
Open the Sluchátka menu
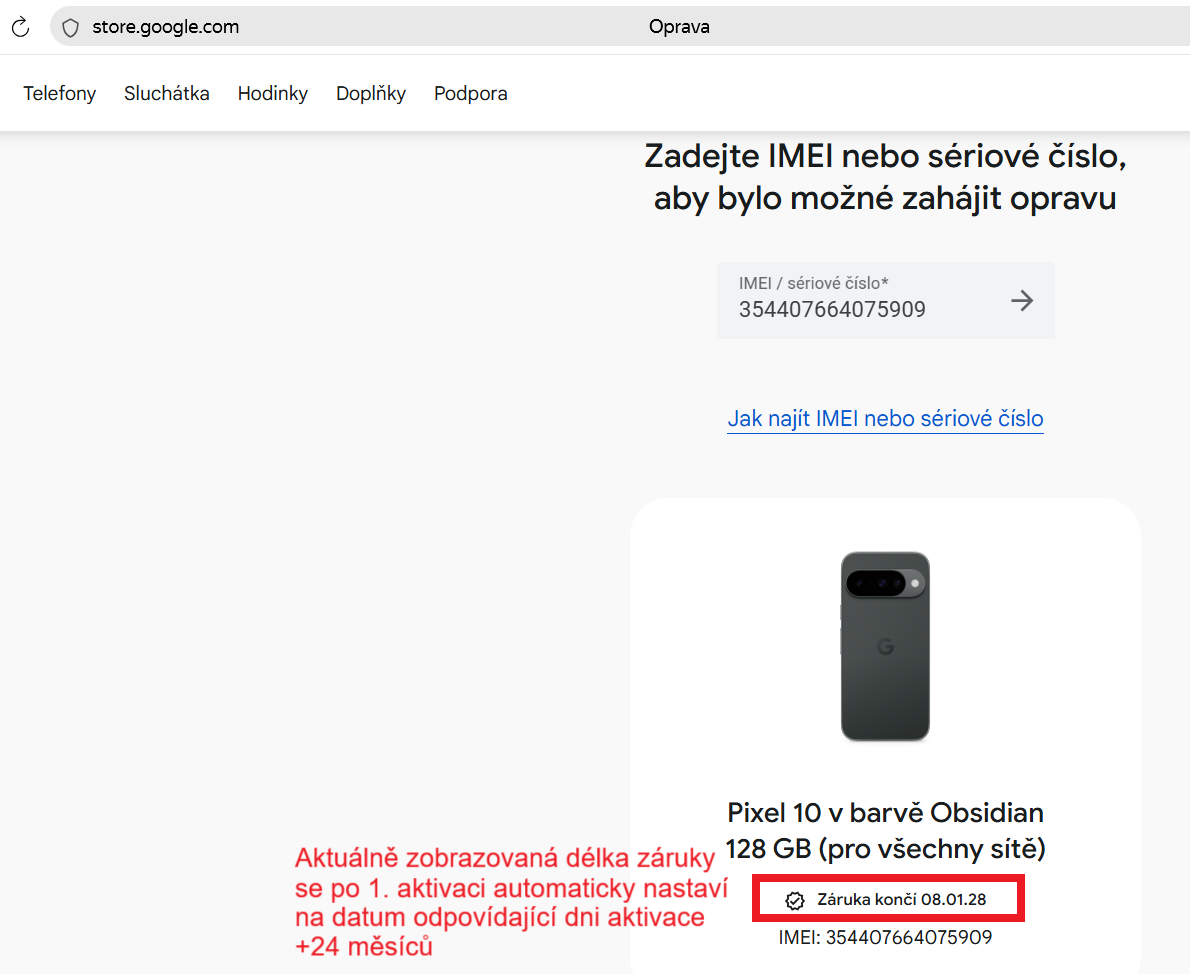(166, 93)
